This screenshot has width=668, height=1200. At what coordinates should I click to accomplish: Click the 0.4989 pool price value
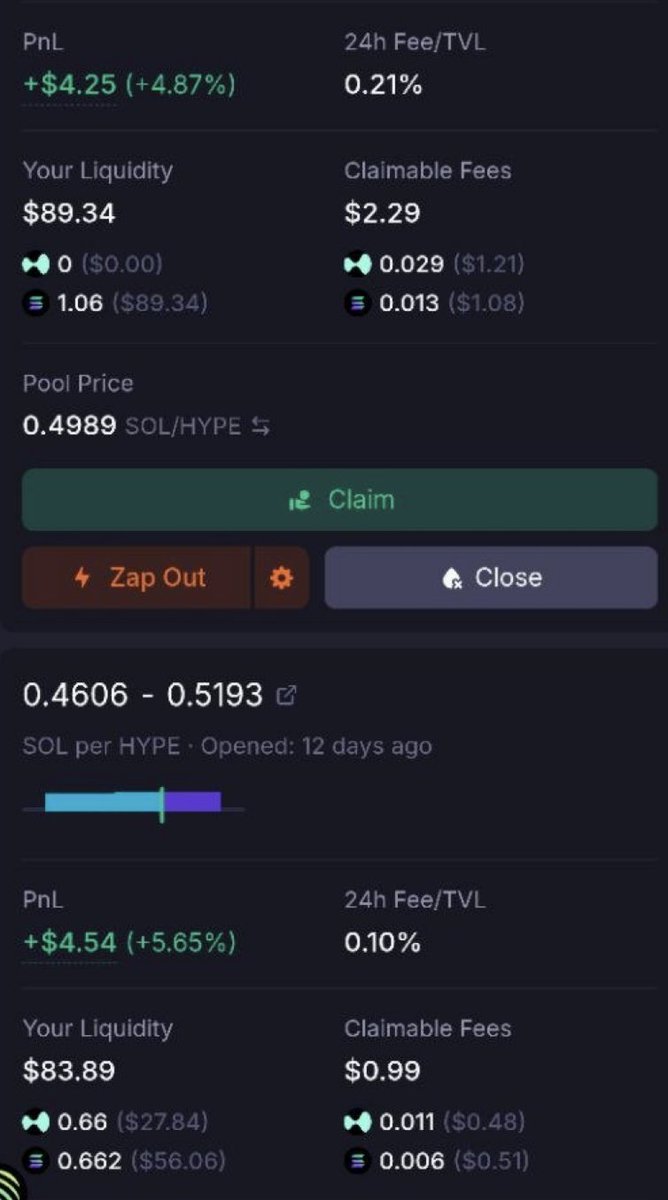(69, 427)
